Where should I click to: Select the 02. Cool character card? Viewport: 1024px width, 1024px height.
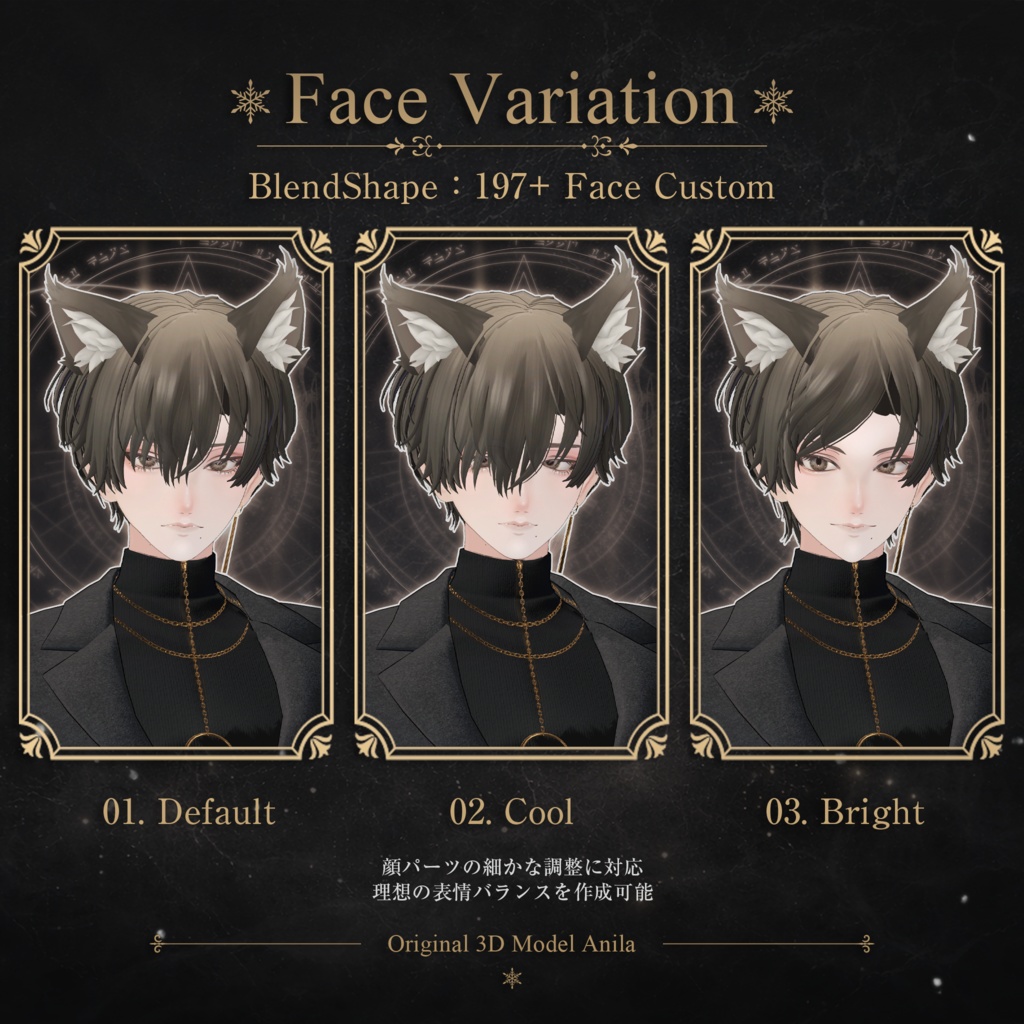click(512, 494)
